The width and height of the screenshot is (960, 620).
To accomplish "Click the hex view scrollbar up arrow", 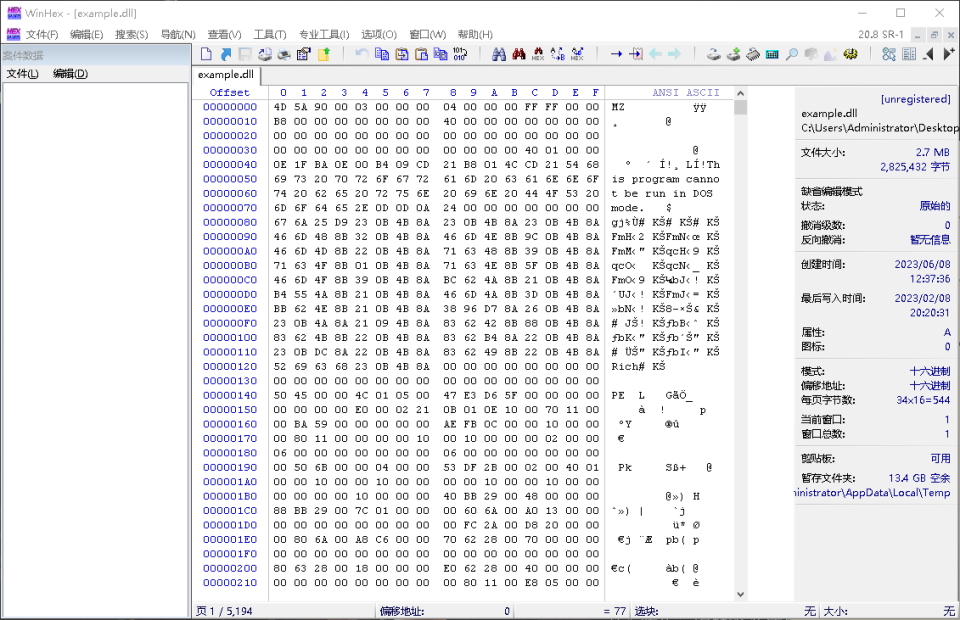I will click(740, 93).
